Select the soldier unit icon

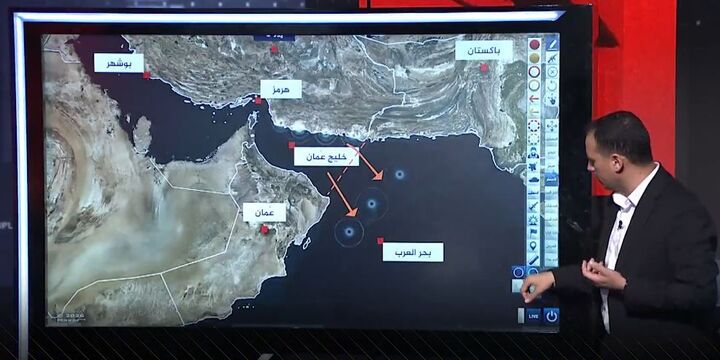tap(534, 154)
